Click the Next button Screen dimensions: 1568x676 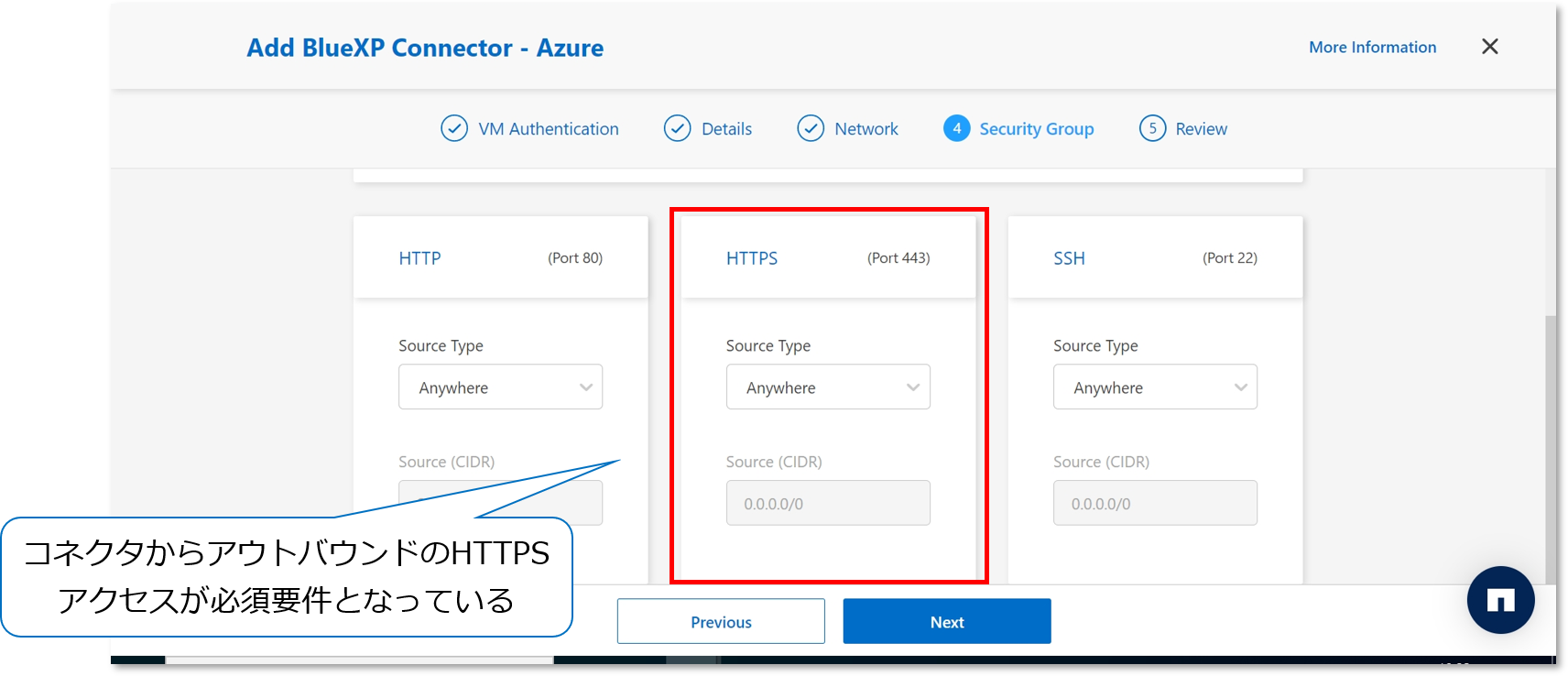(x=947, y=622)
